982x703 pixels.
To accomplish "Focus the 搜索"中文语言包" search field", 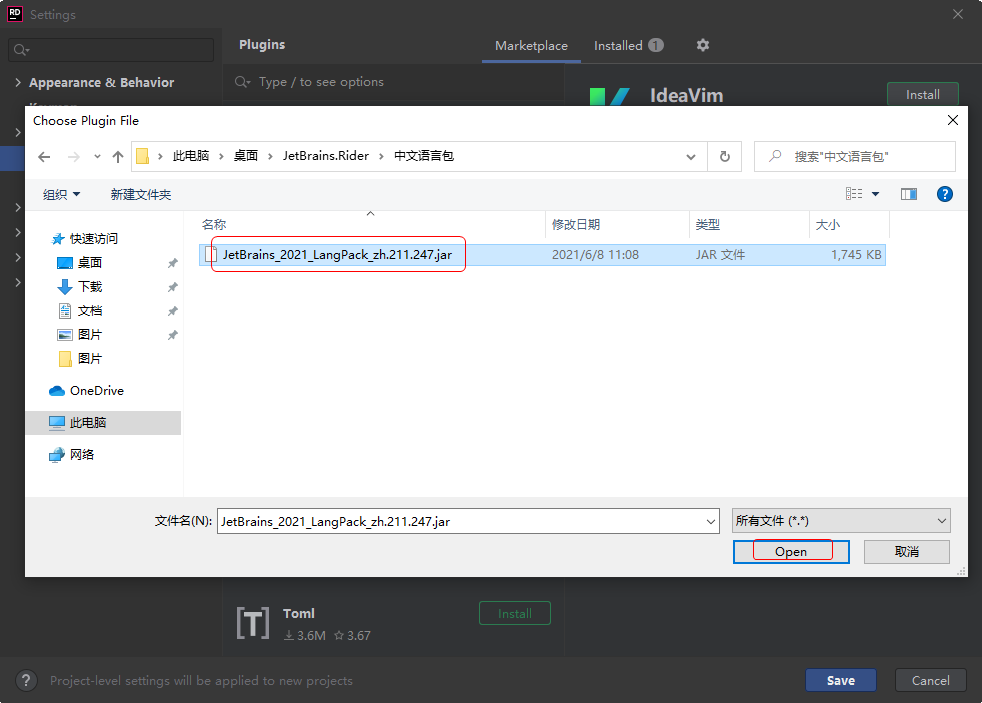I will [855, 157].
